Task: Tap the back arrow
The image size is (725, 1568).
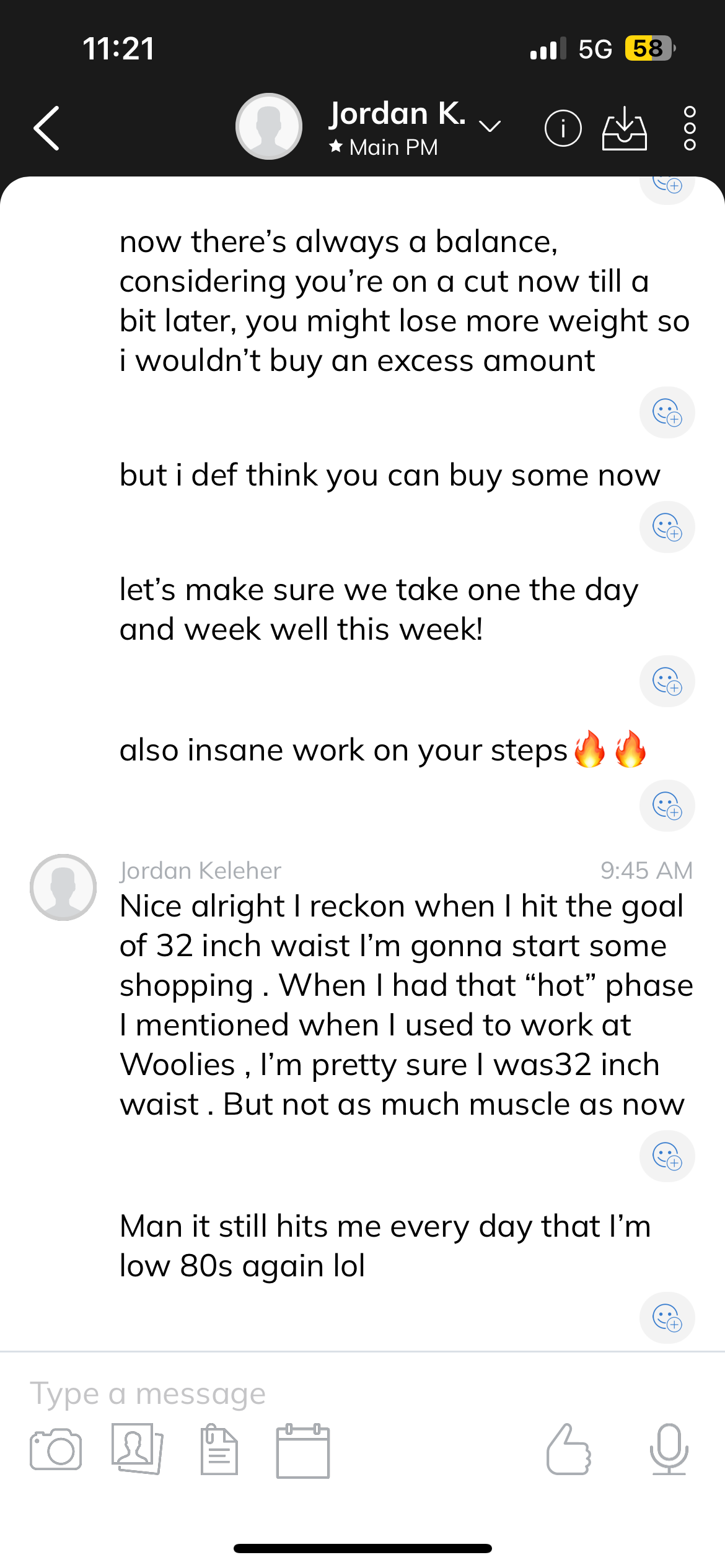Action: click(47, 128)
